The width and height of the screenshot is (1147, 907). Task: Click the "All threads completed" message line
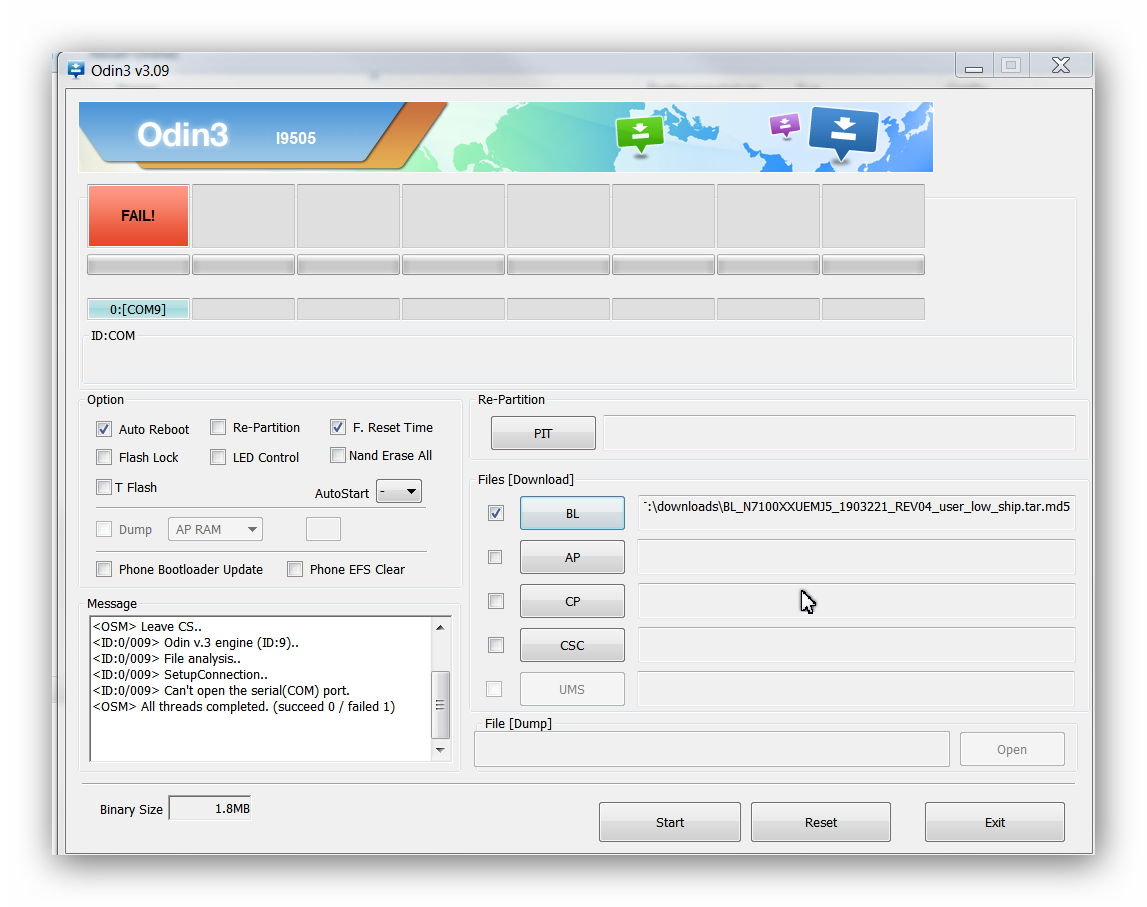(x=244, y=707)
